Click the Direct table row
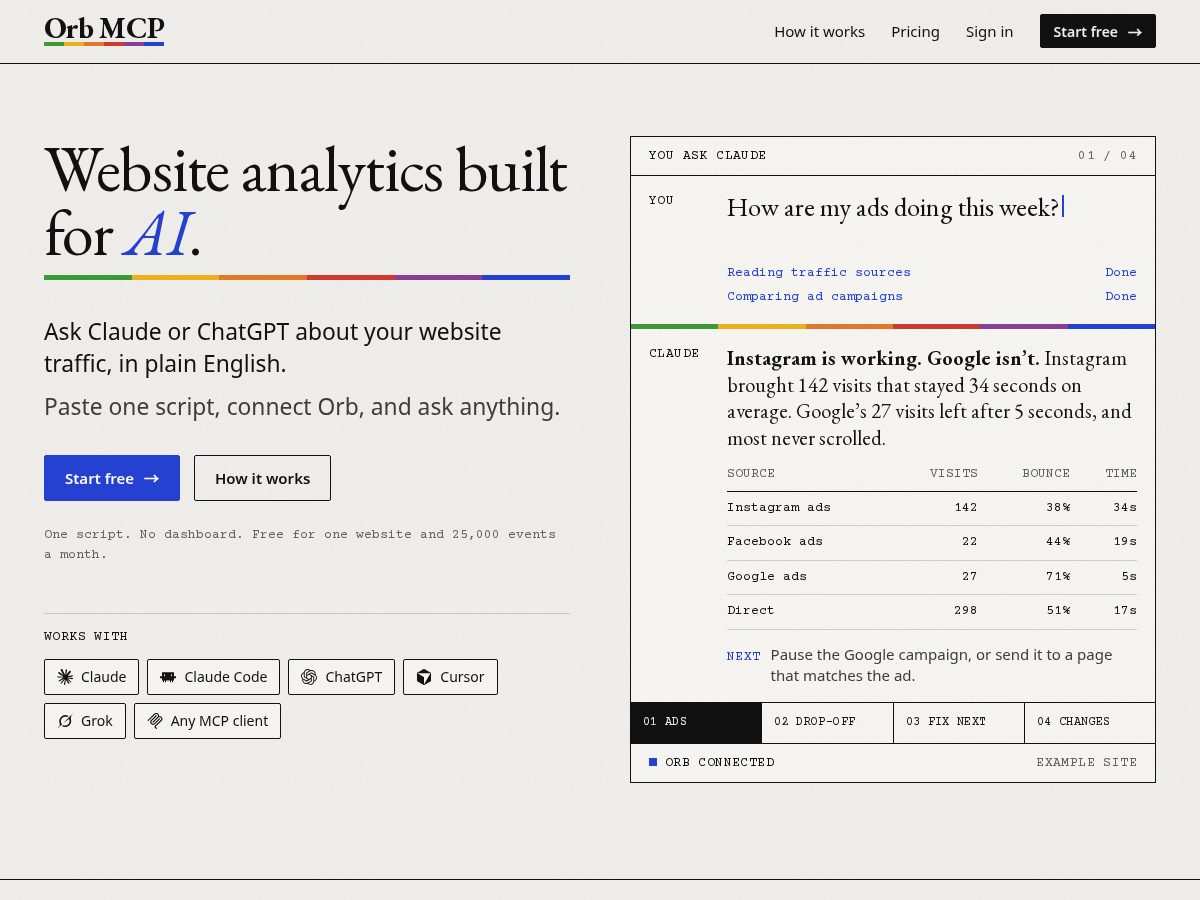 click(932, 611)
